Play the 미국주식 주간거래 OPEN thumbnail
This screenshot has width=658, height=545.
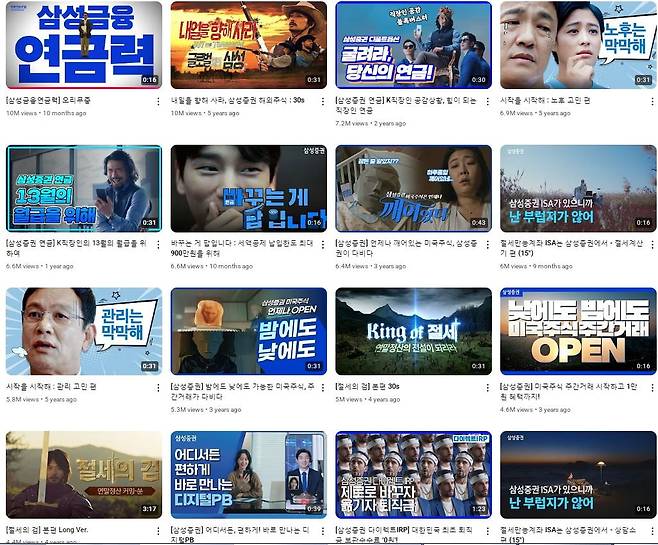(578, 331)
